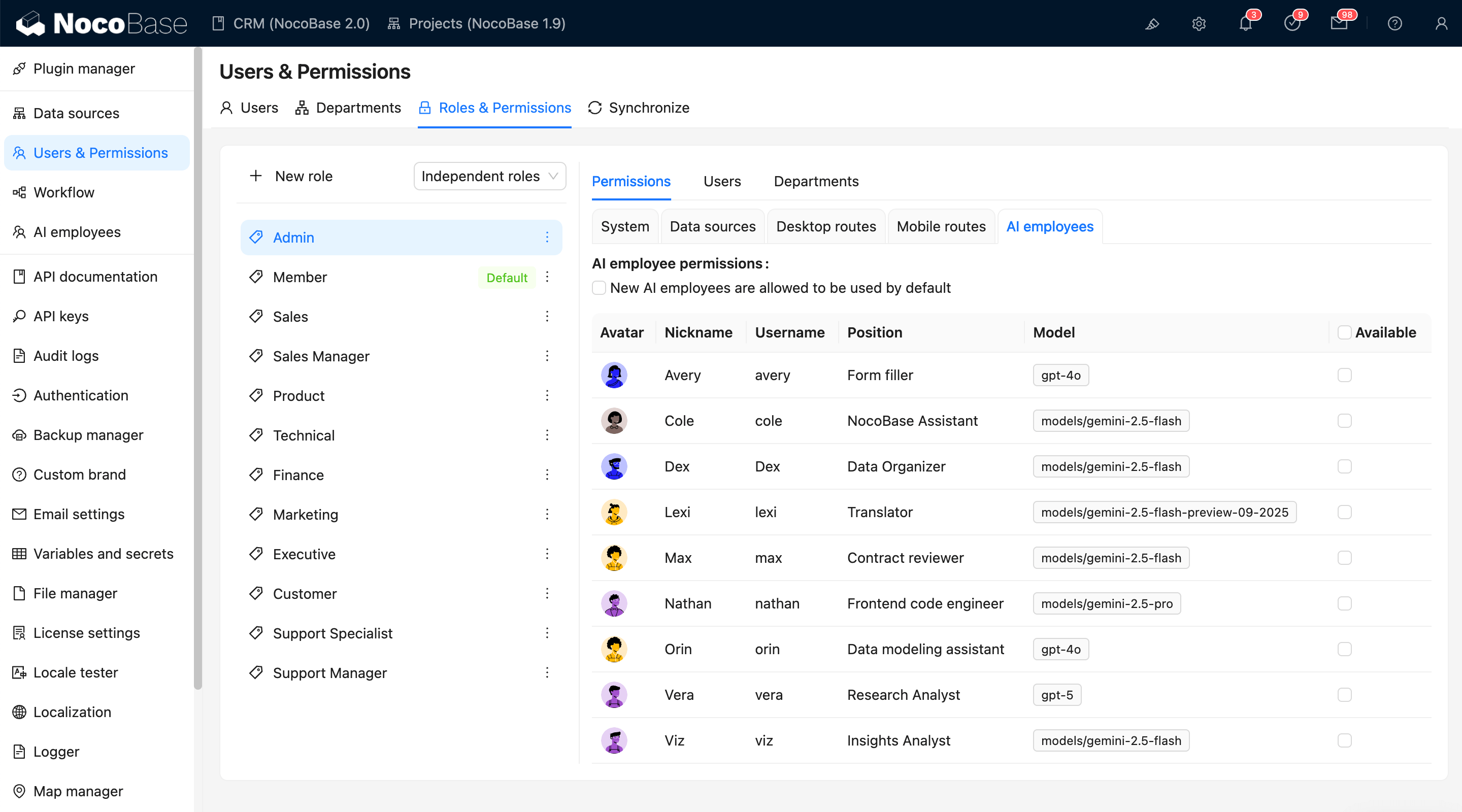The width and height of the screenshot is (1462, 812).
Task: Open Audit logs in sidebar
Action: [x=66, y=356]
